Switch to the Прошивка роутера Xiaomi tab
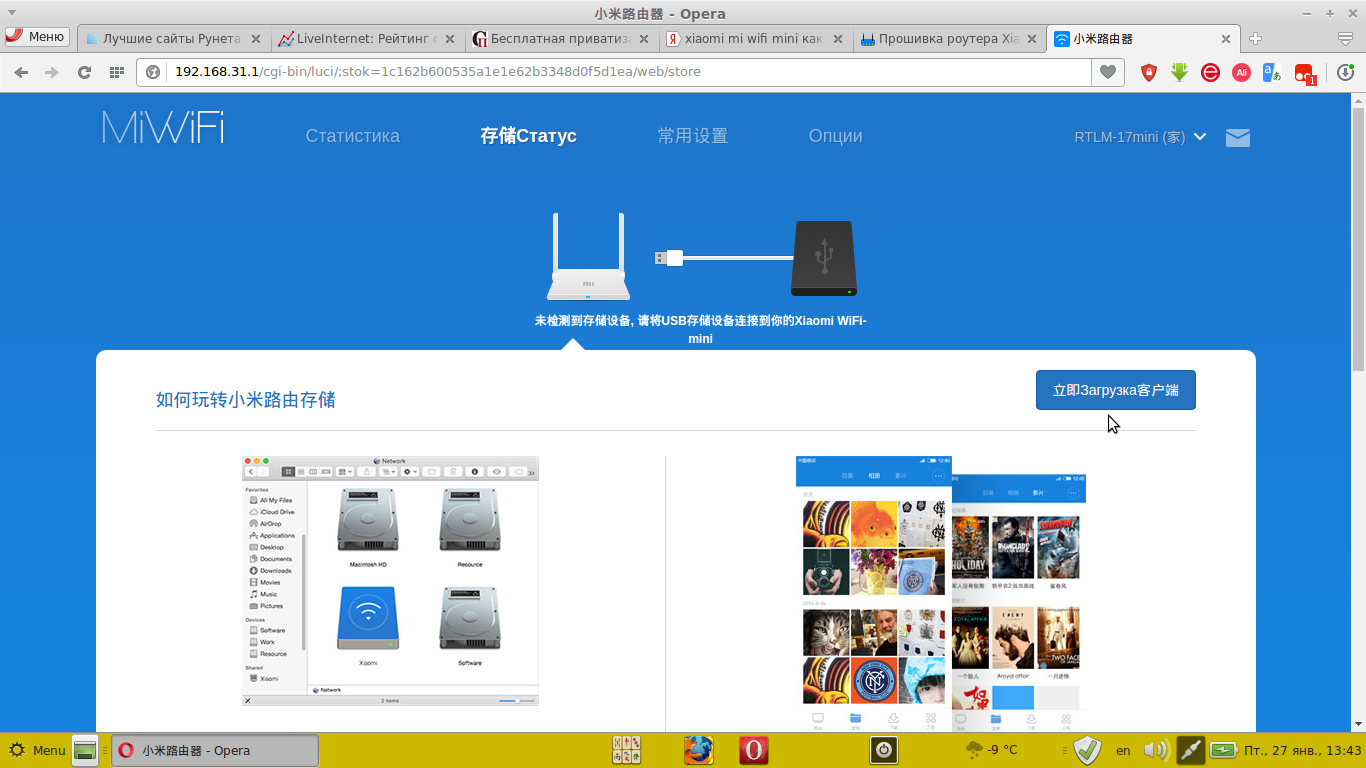 (x=949, y=39)
